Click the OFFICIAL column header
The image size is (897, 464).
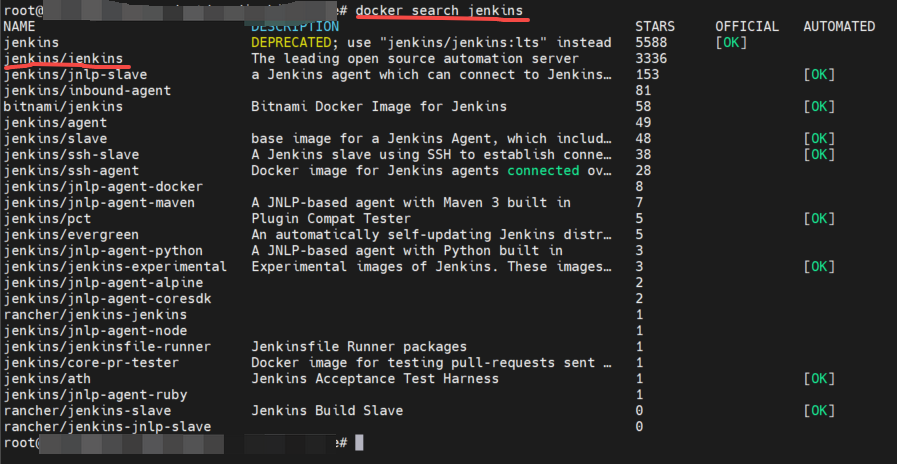(x=747, y=26)
